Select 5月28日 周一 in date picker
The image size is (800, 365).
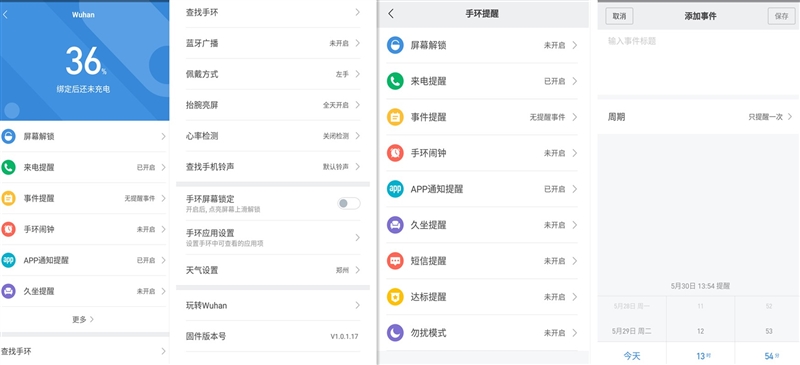632,306
